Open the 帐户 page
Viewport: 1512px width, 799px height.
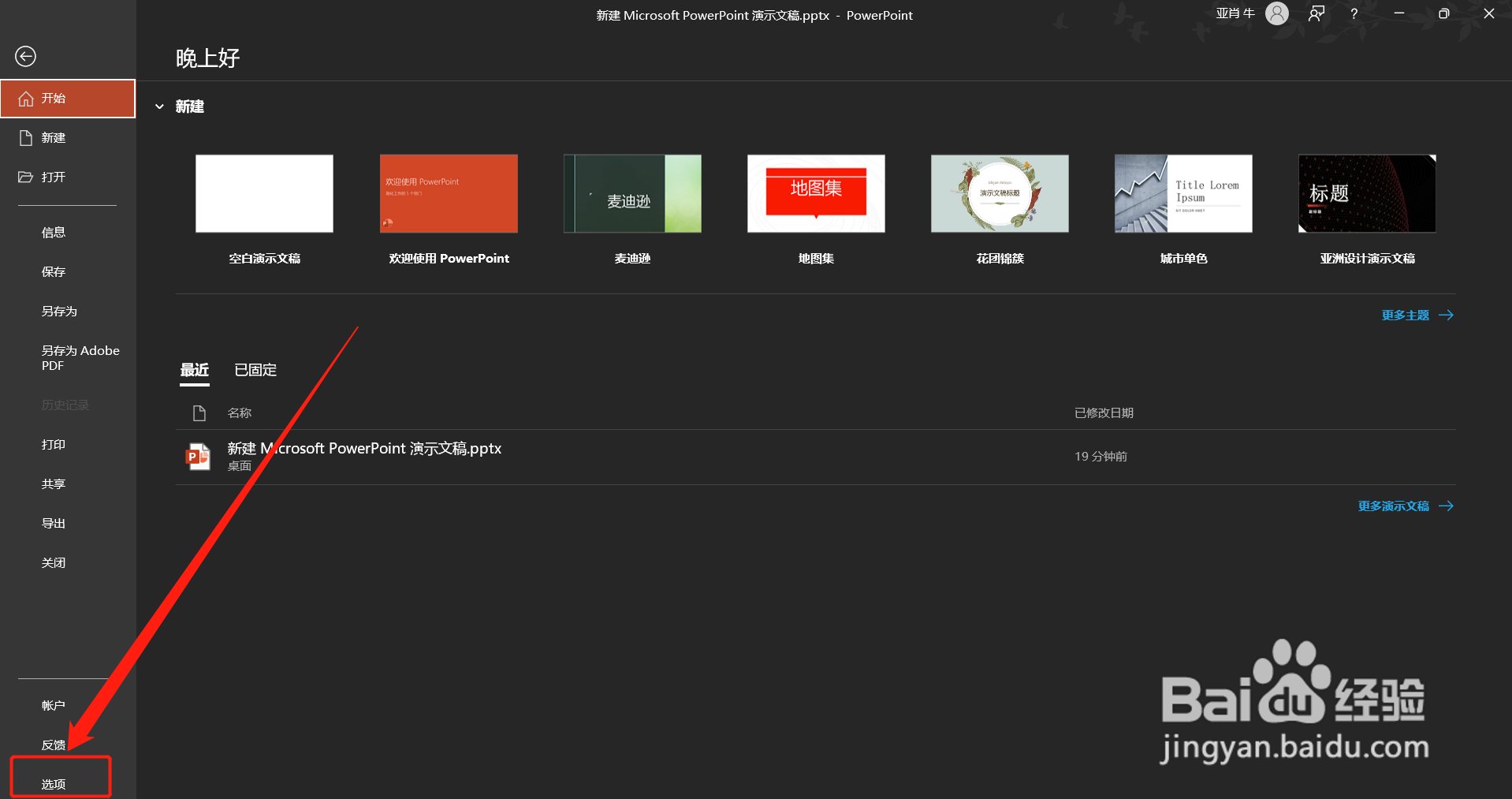tap(68, 705)
